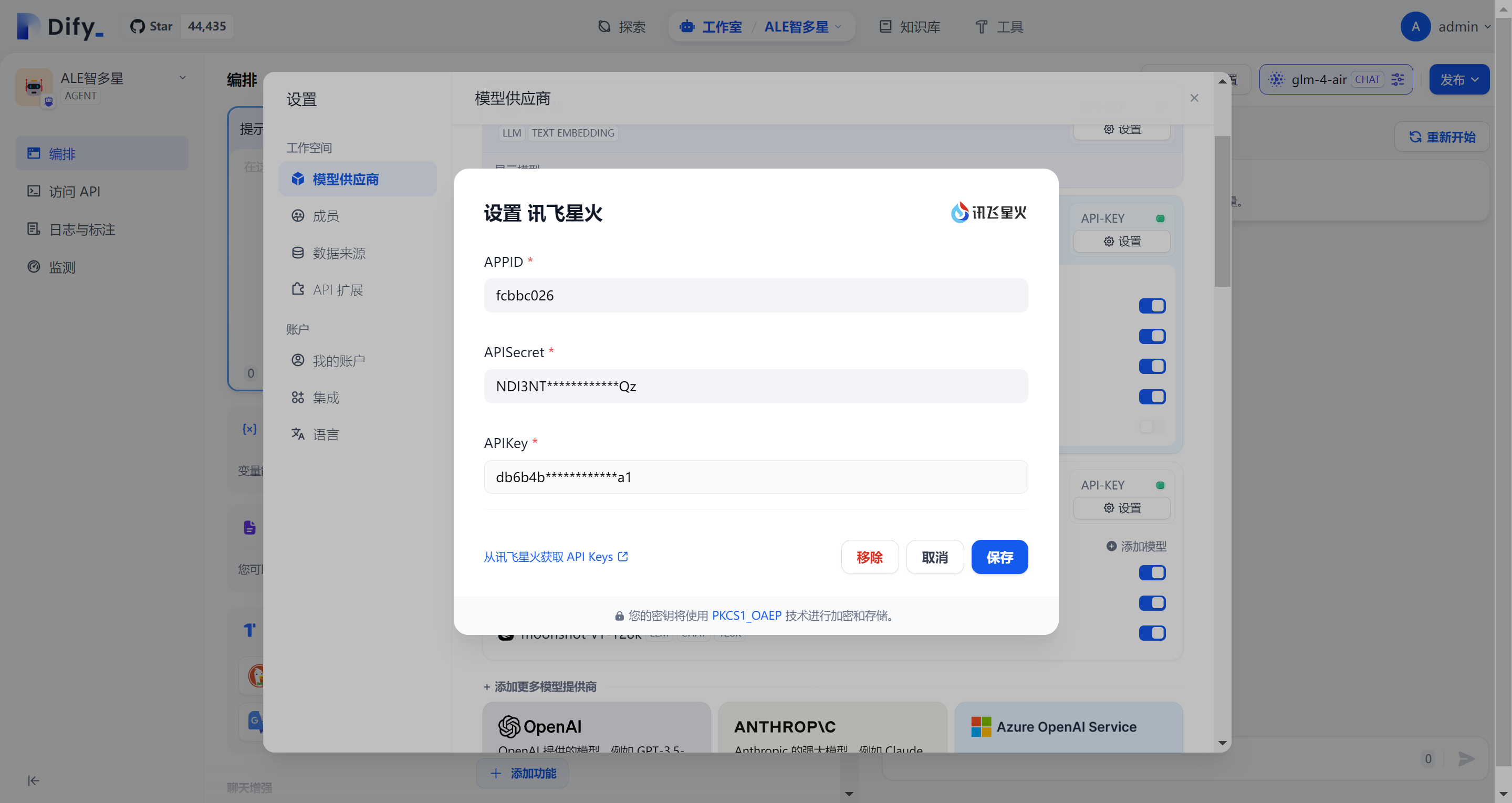Image resolution: width=1512 pixels, height=803 pixels.
Task: Open 数据来源 settings section
Action: click(339, 253)
